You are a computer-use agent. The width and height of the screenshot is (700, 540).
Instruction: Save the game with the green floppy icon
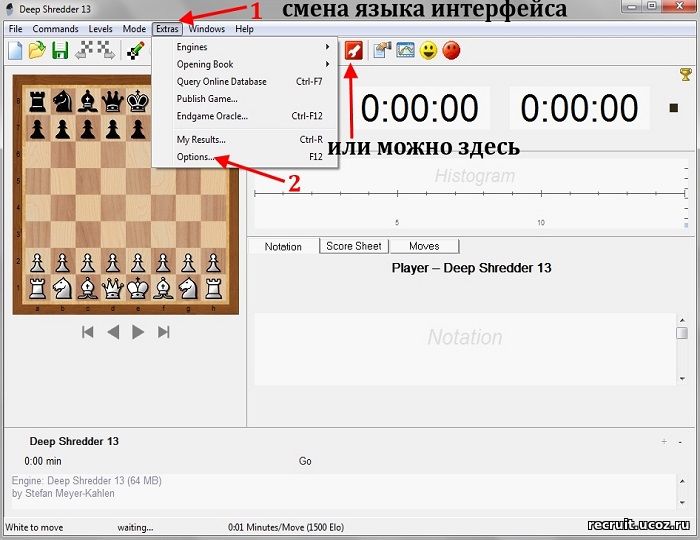[60, 50]
